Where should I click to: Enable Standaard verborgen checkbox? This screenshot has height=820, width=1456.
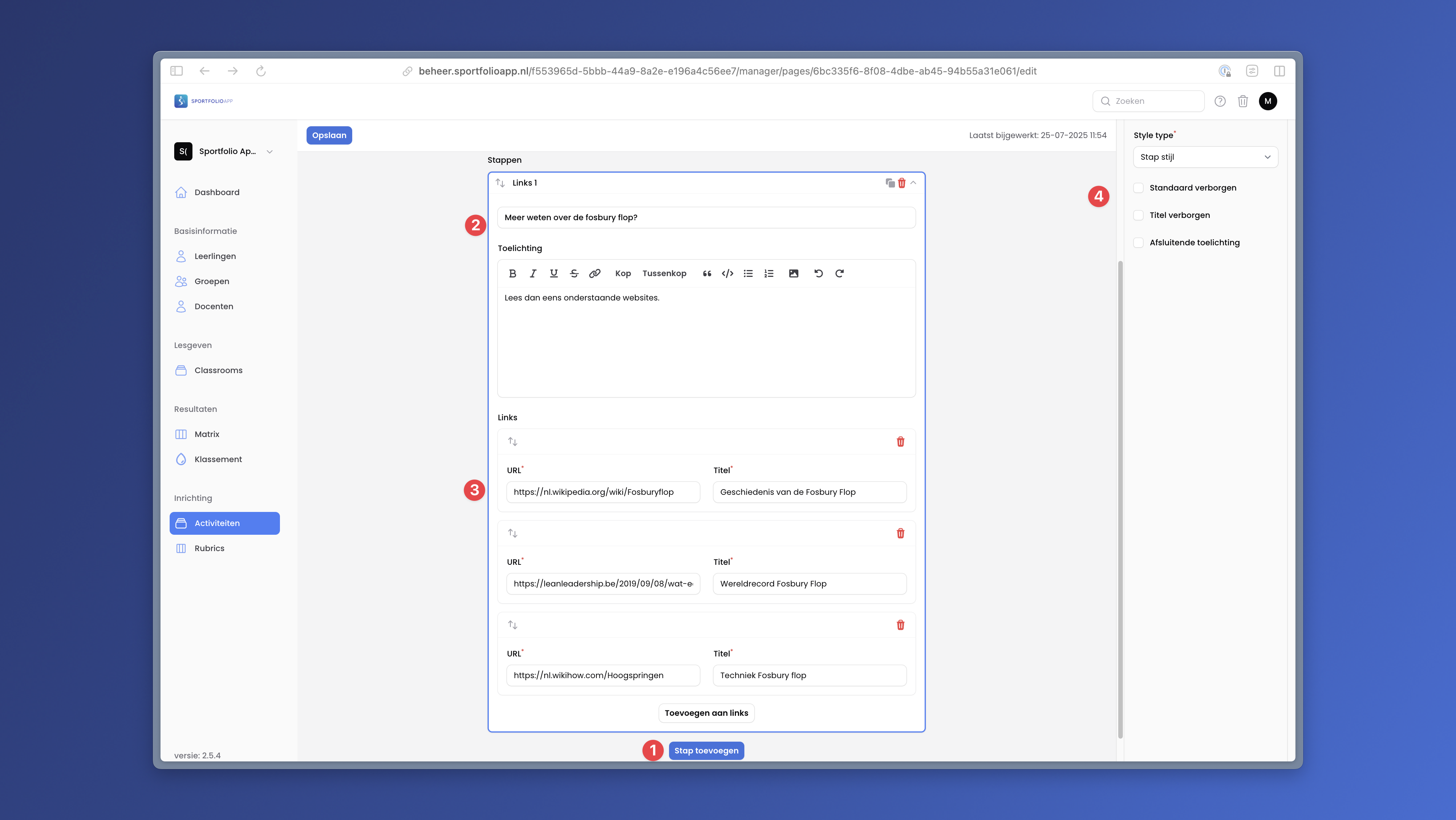(1138, 188)
